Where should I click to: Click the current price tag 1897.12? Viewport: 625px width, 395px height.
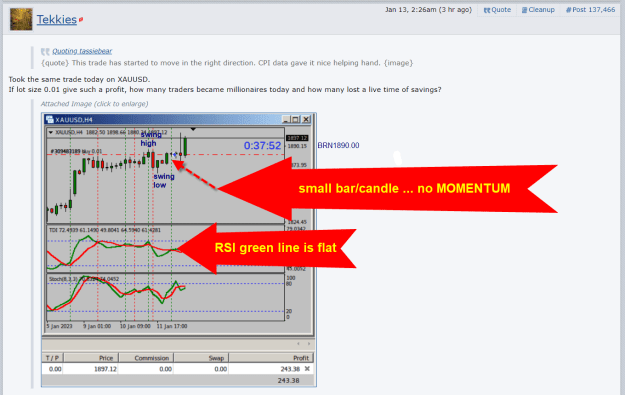coord(297,138)
